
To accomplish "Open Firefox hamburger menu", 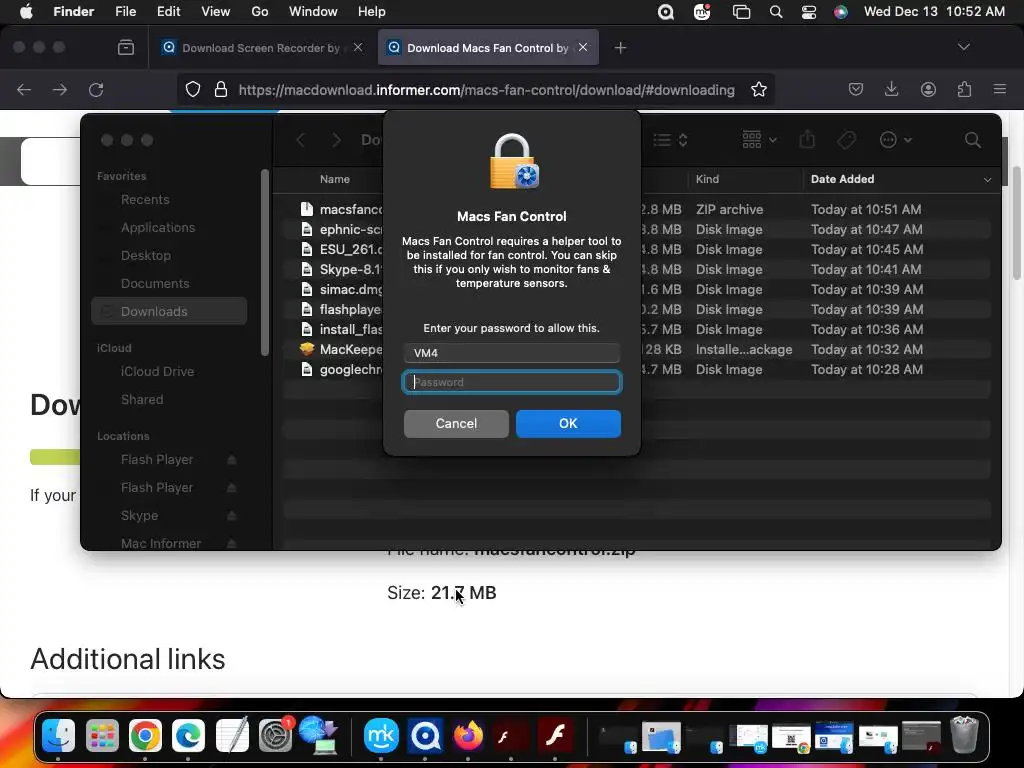I will (x=1000, y=89).
